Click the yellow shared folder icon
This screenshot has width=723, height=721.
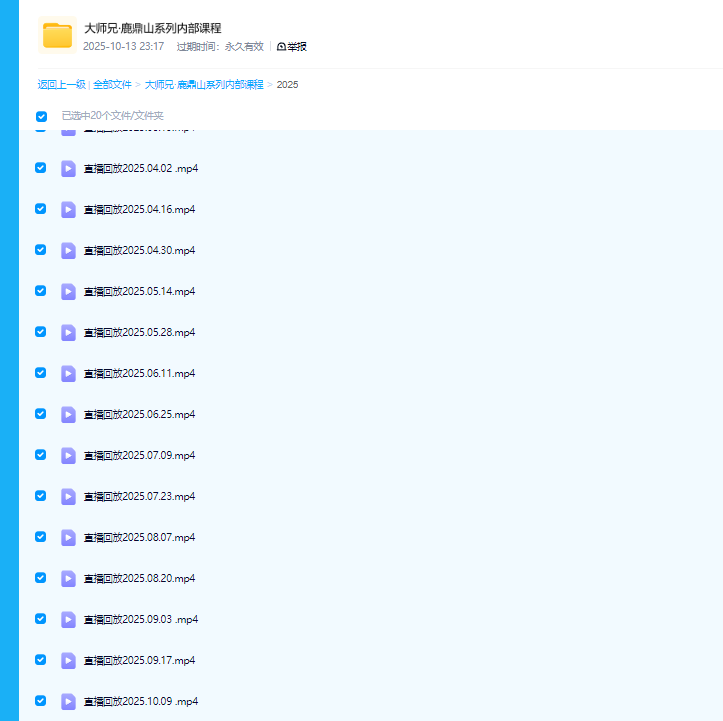[x=57, y=35]
